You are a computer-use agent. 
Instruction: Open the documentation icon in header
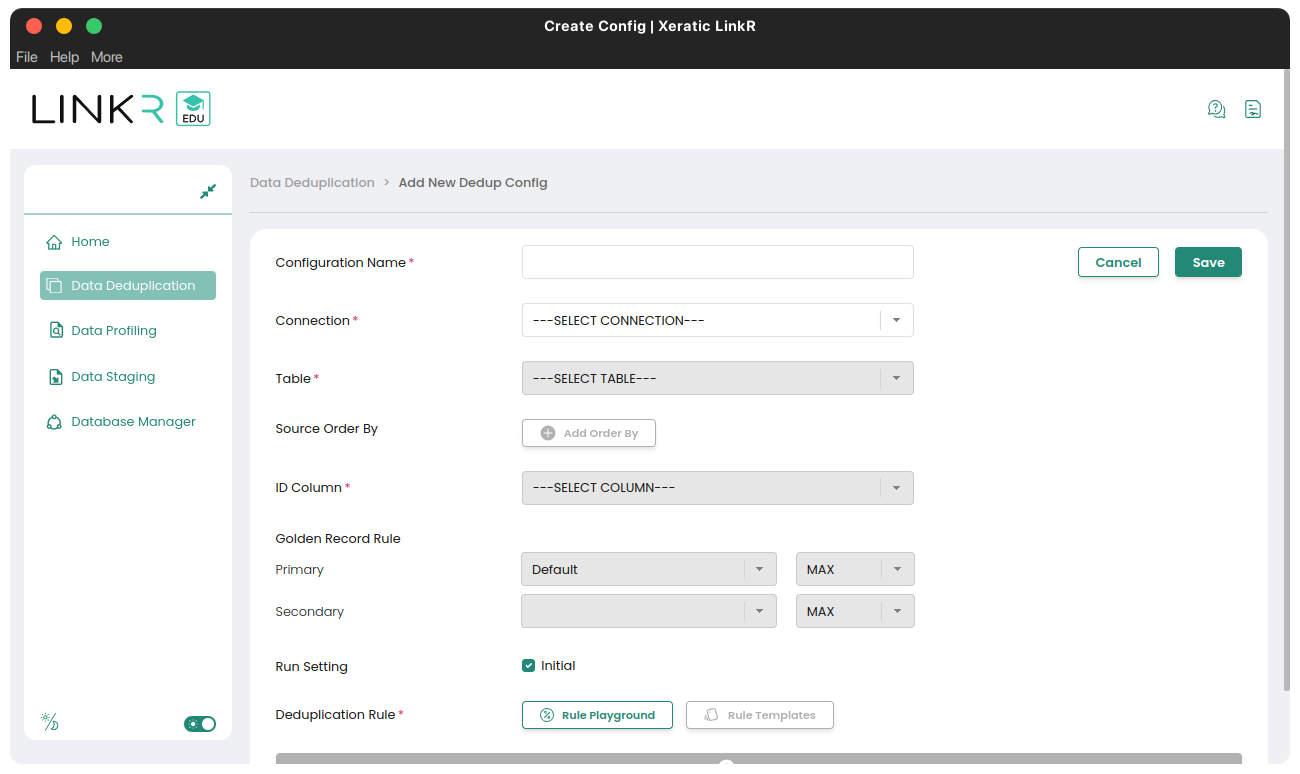[1252, 109]
